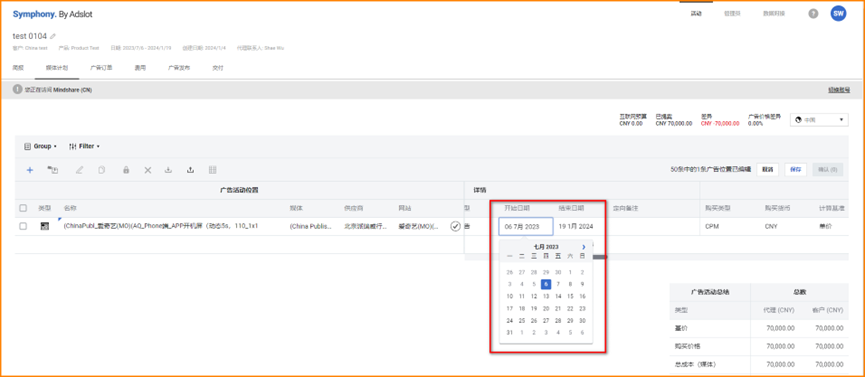Screen dimensions: 865x377
Task: Switch to the 费用 tab
Action: (x=140, y=68)
